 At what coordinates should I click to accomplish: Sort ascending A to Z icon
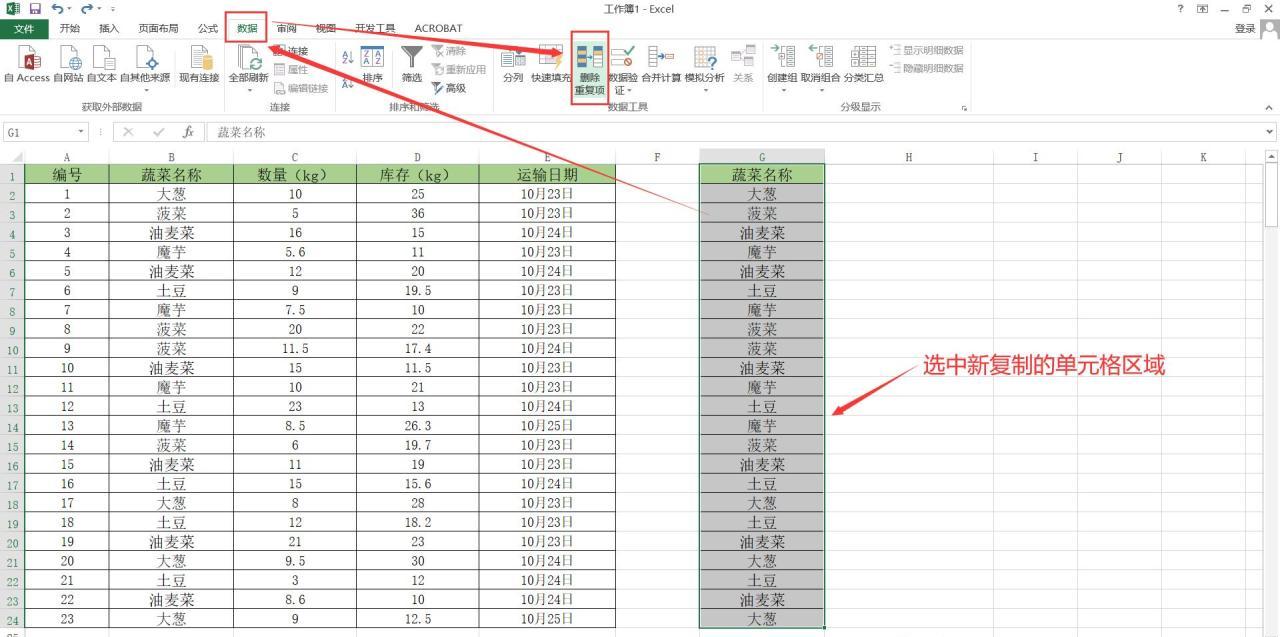[348, 56]
